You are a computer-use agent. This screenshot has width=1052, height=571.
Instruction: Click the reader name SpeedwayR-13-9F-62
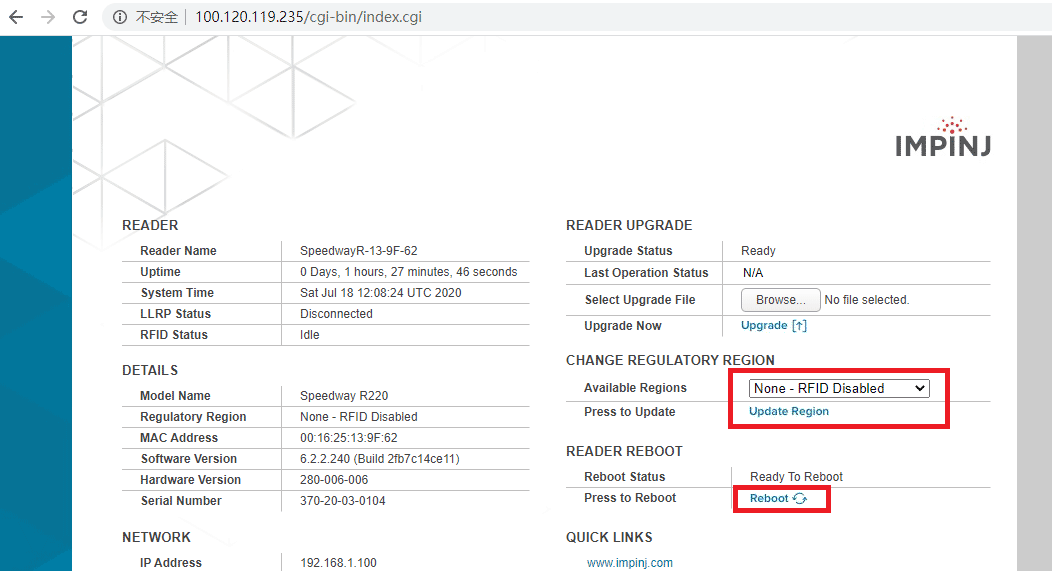pyautogui.click(x=358, y=251)
